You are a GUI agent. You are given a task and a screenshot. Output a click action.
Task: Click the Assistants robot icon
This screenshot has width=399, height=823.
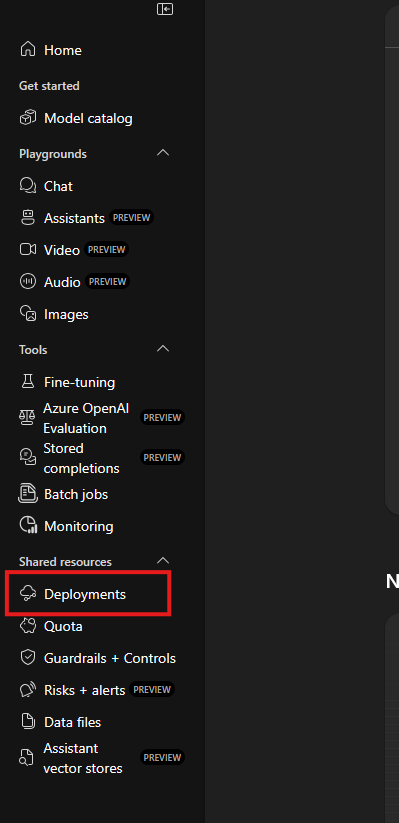click(x=28, y=218)
